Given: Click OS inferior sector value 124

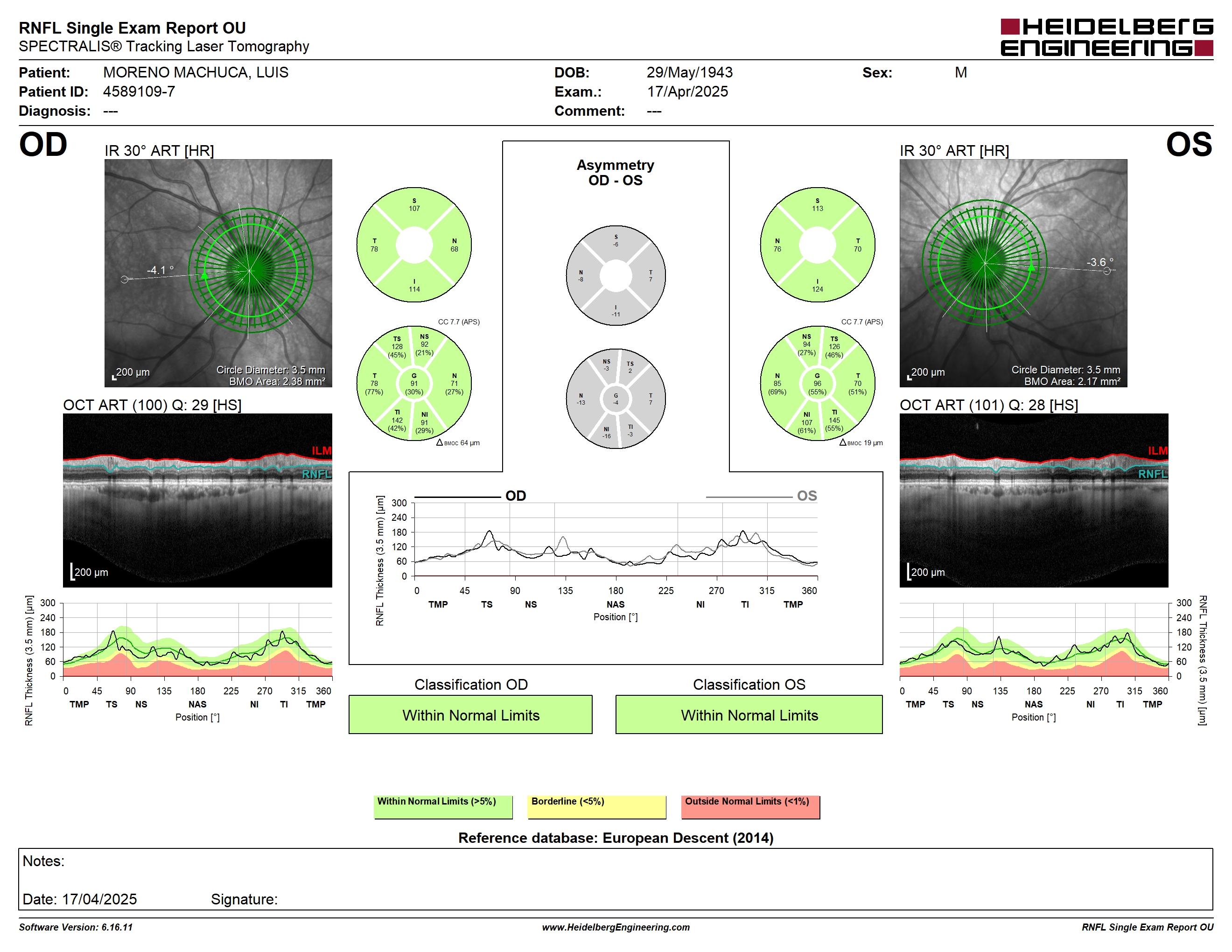Looking at the screenshot, I should pyautogui.click(x=818, y=289).
